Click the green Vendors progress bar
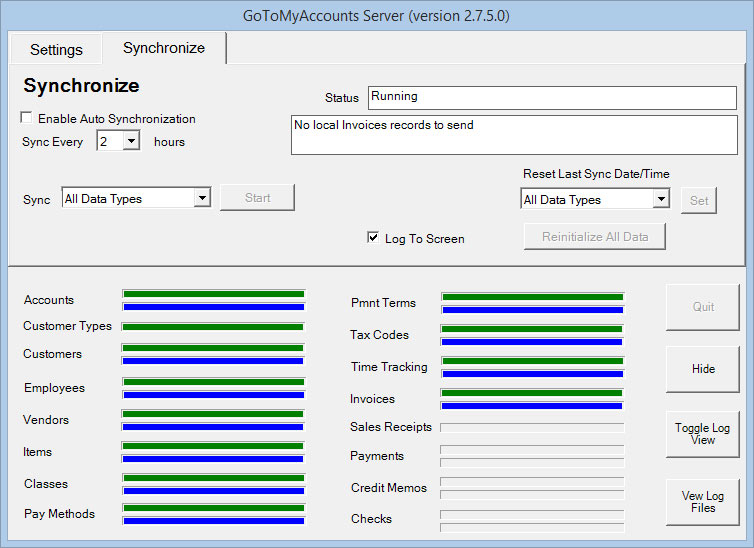This screenshot has height=548, width=754. click(214, 414)
